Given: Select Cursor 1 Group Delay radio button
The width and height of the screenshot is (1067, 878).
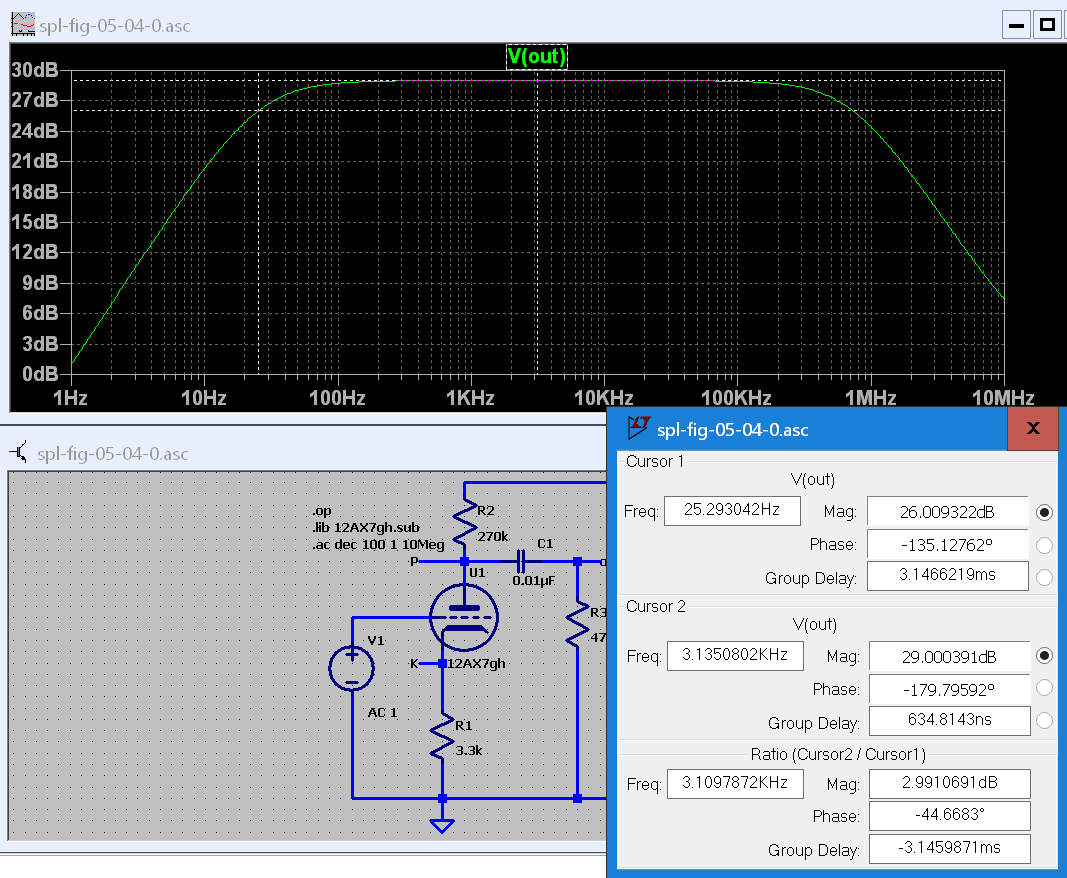Looking at the screenshot, I should point(1045,577).
